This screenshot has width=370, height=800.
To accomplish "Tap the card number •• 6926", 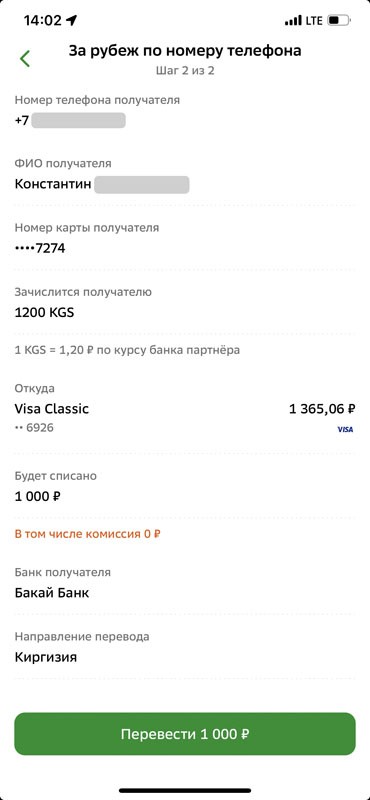I will pyautogui.click(x=34, y=428).
